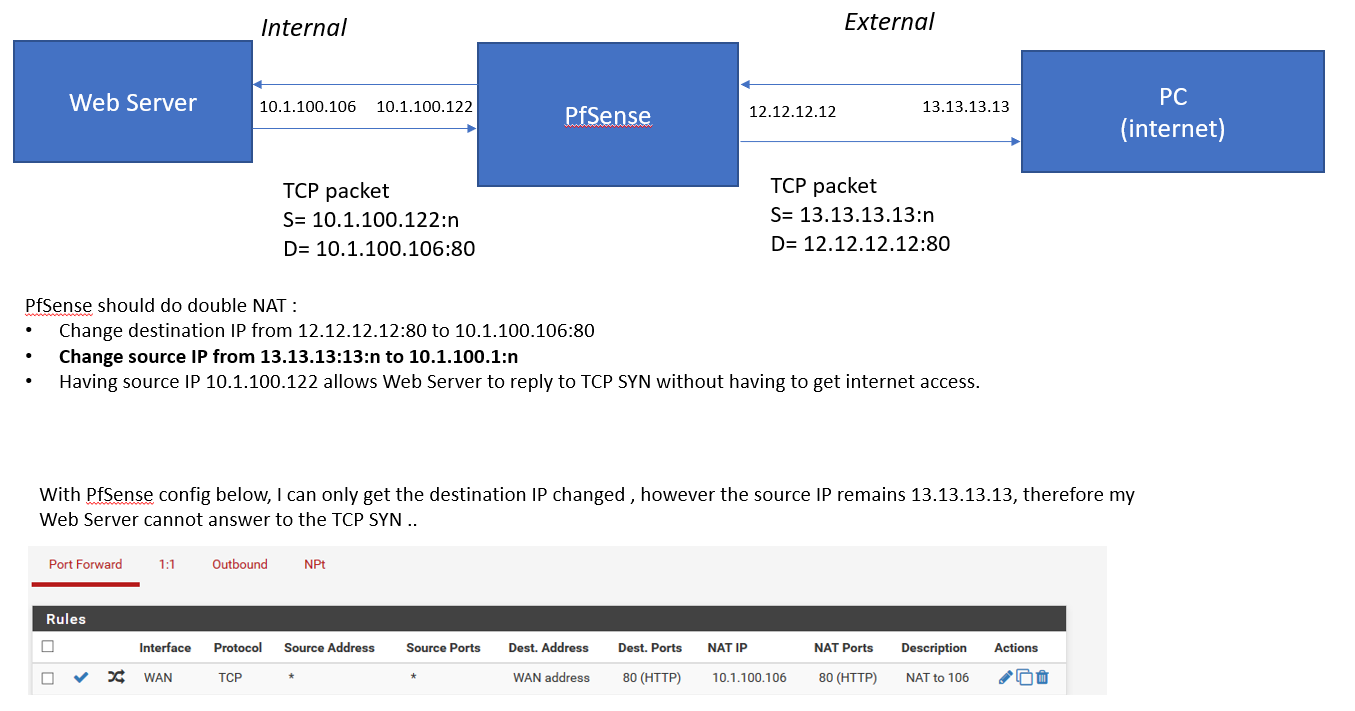This screenshot has height=711, width=1355.
Task: Click the PC (internet) box
Action: tap(1172, 112)
